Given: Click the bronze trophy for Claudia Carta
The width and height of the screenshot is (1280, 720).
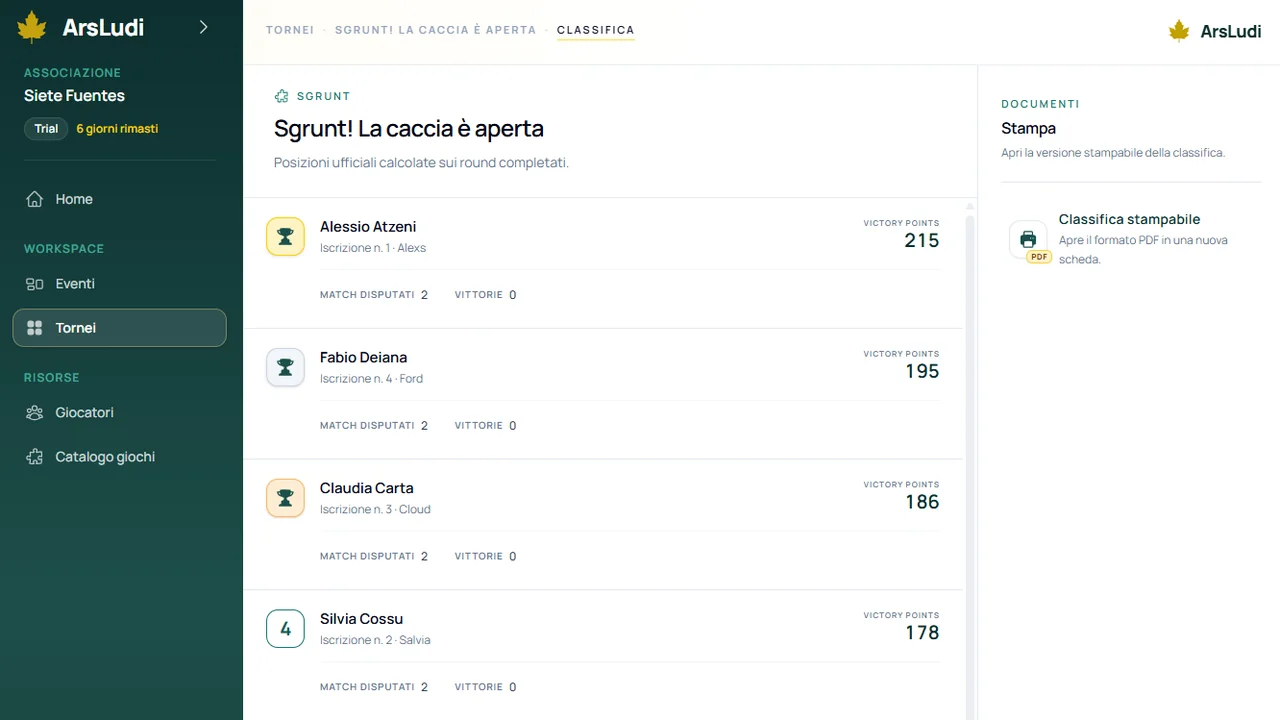Looking at the screenshot, I should coord(285,498).
